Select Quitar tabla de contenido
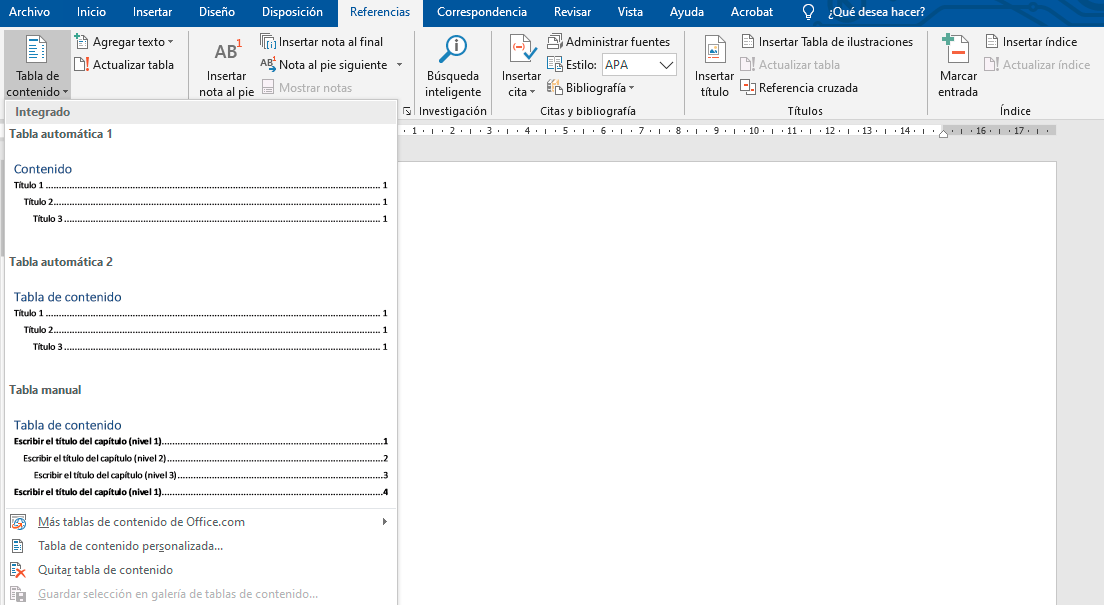The width and height of the screenshot is (1104, 605). point(105,570)
